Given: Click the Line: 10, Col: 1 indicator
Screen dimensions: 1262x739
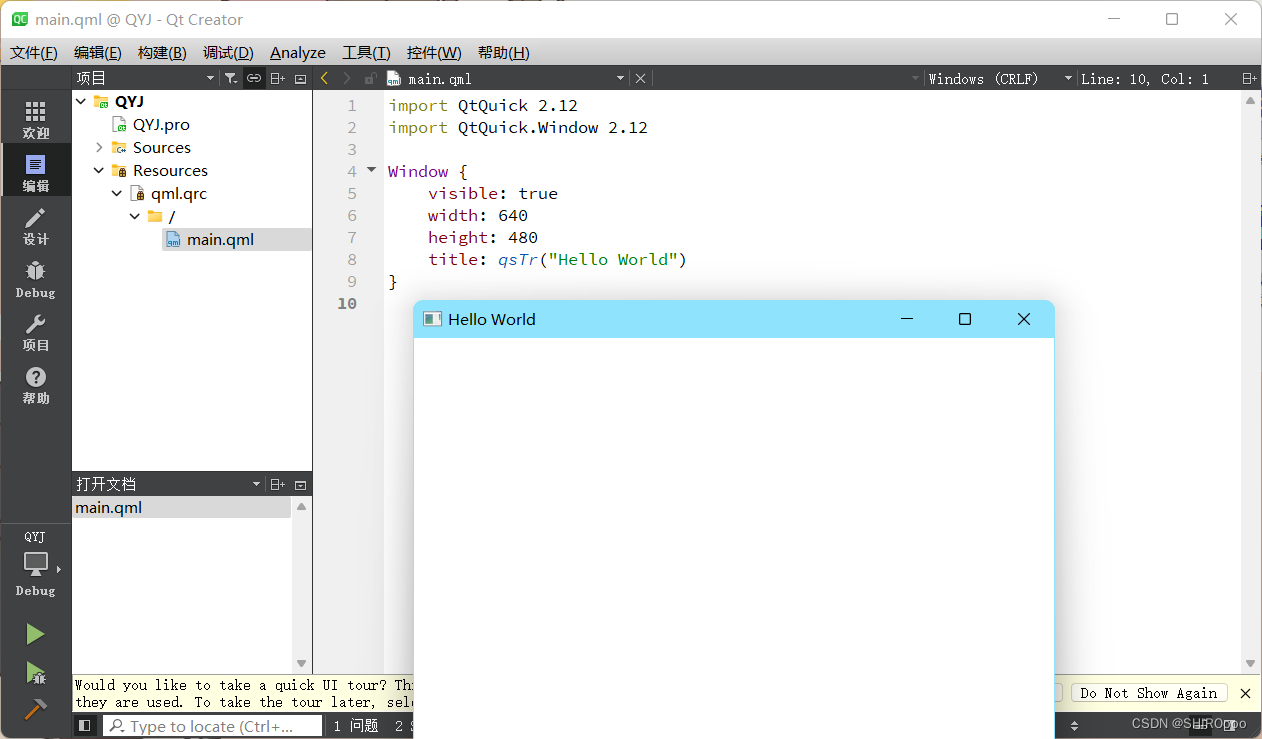Looking at the screenshot, I should [1144, 78].
